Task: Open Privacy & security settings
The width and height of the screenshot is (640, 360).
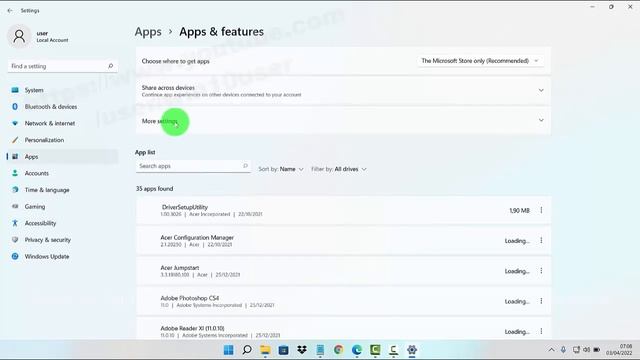Action: point(47,240)
